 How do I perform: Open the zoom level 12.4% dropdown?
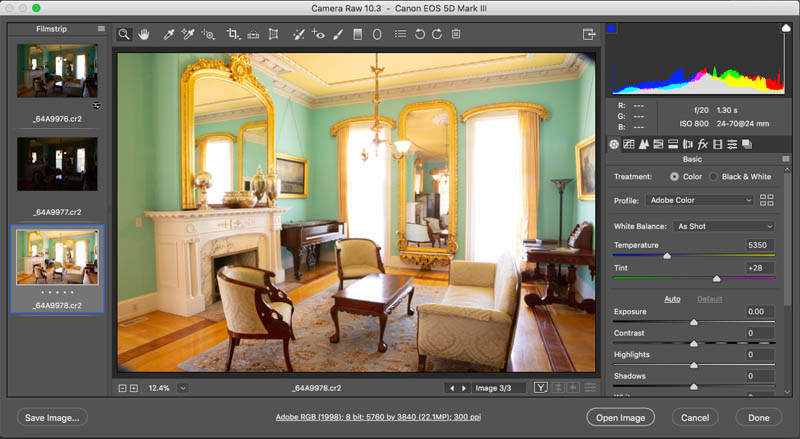[x=183, y=388]
